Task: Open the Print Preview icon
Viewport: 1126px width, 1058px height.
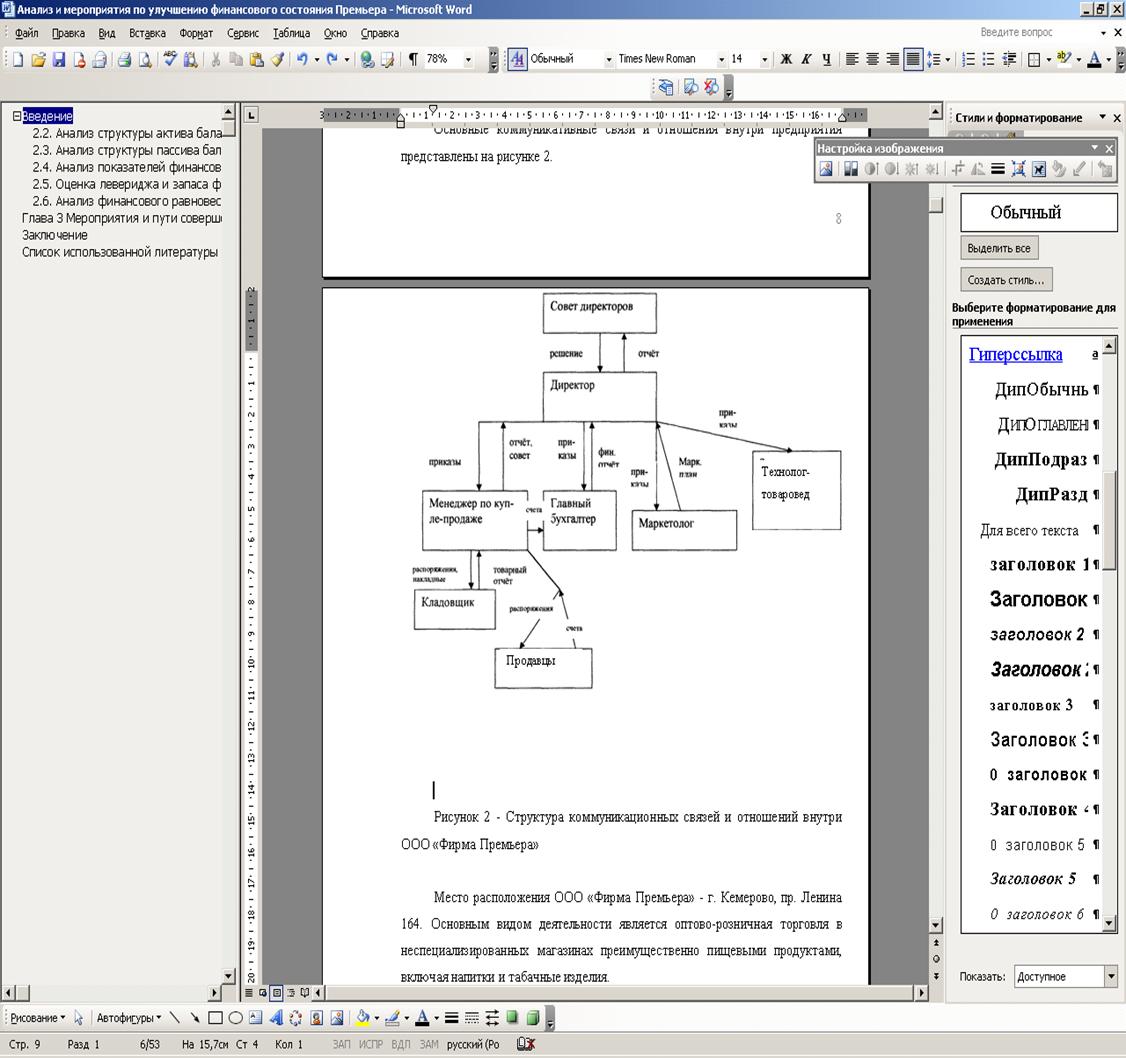Action: (145, 60)
